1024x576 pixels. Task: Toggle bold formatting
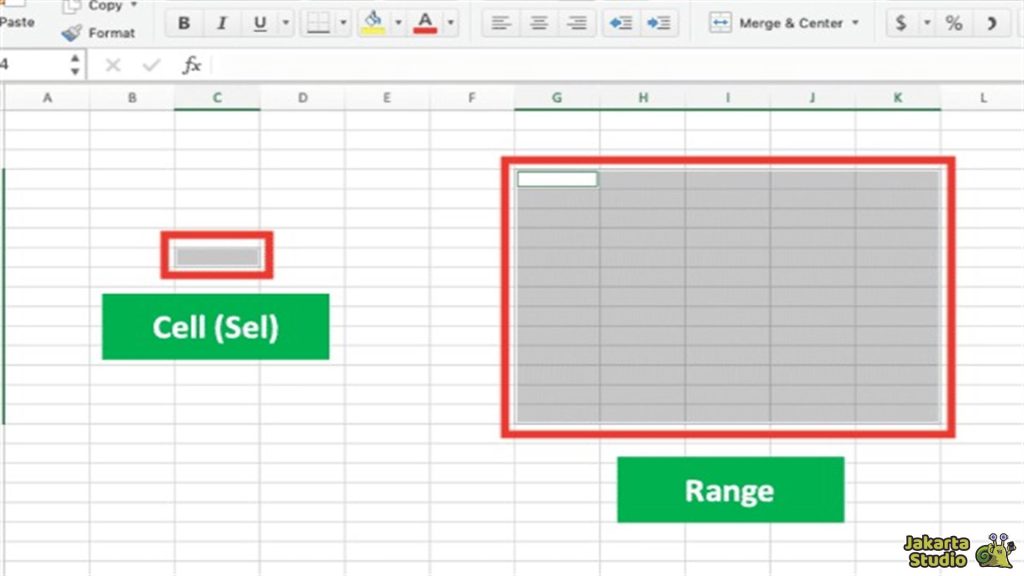(x=183, y=22)
